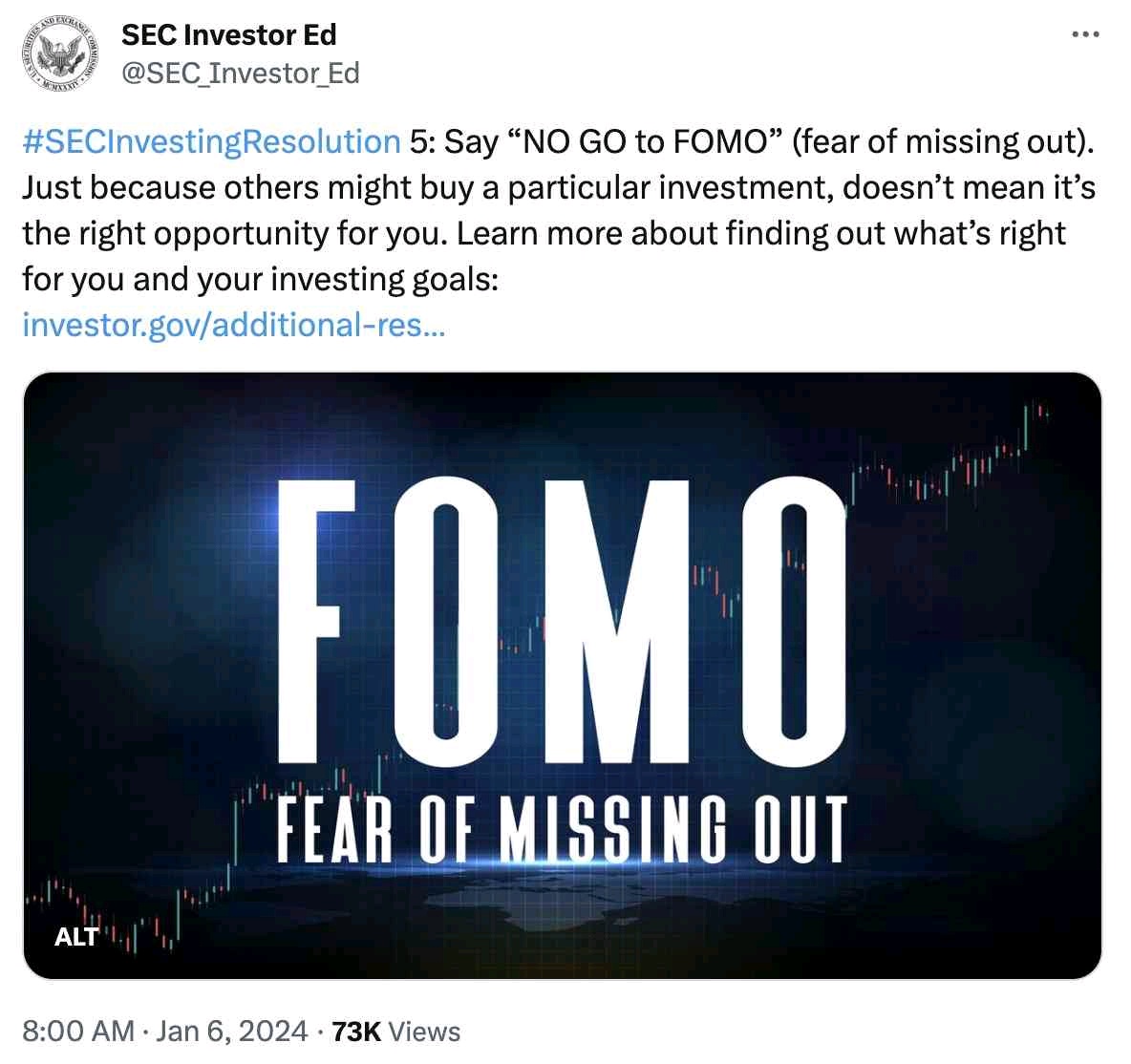
Task: Click the 8:00 AM timestamp
Action: tap(77, 1032)
